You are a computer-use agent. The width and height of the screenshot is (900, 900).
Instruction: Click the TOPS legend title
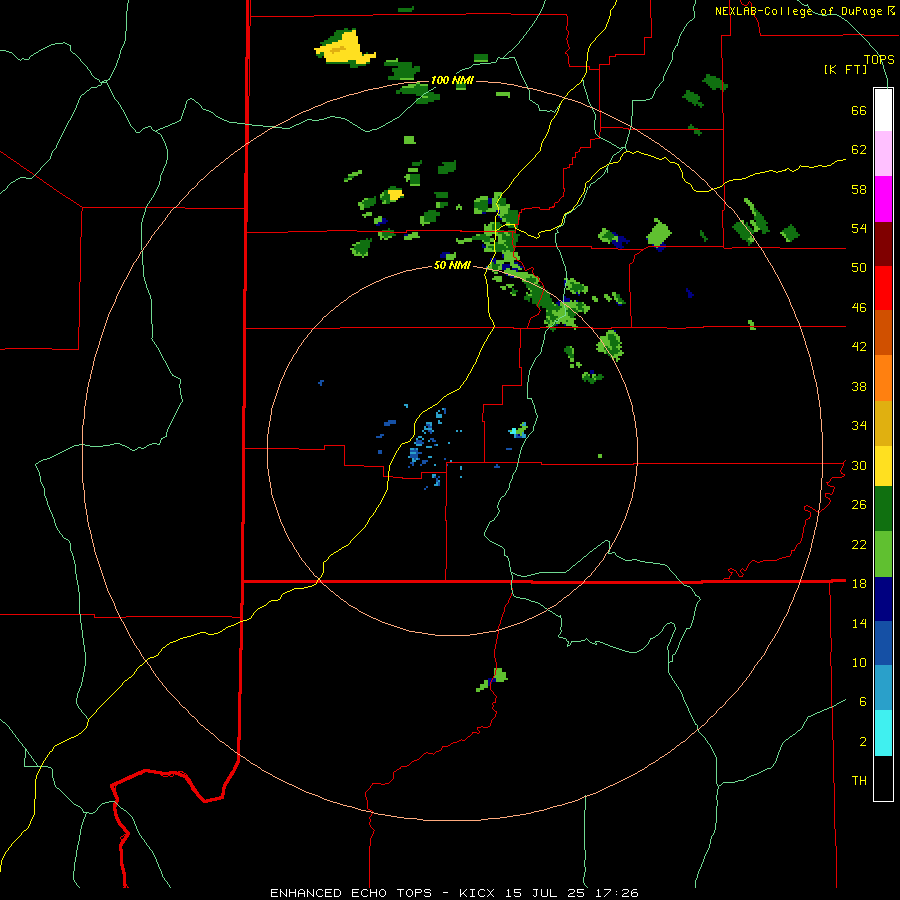879,60
